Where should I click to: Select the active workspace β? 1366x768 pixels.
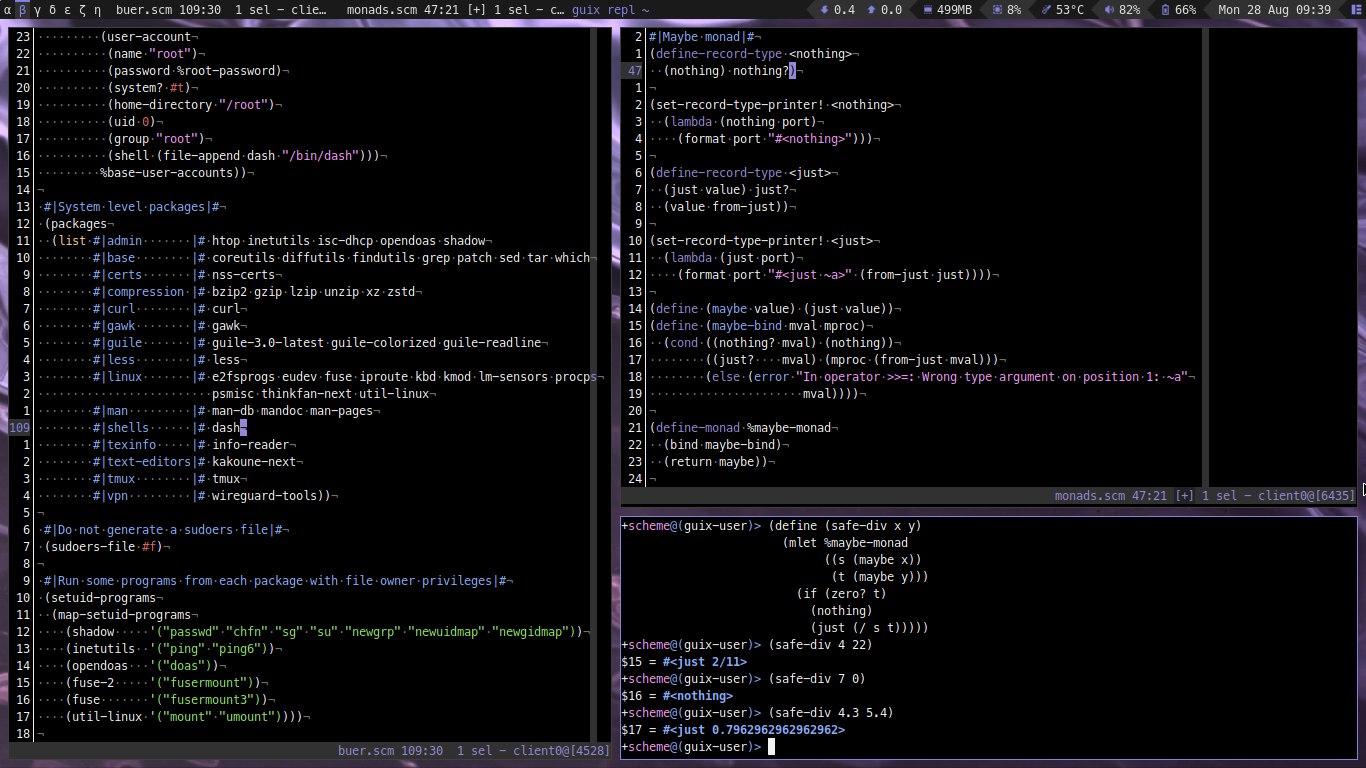(x=23, y=9)
